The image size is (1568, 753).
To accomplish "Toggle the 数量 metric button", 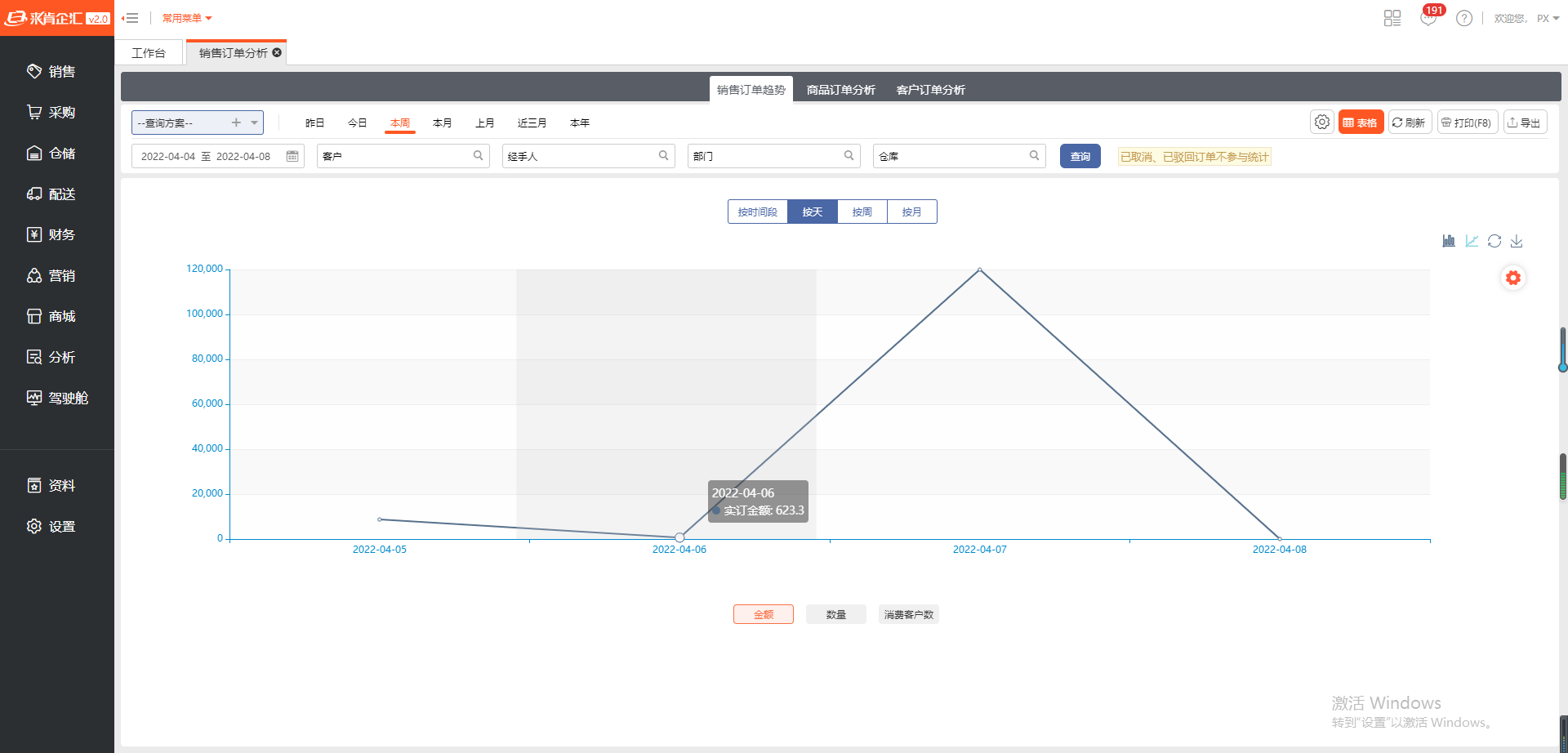I will point(835,615).
